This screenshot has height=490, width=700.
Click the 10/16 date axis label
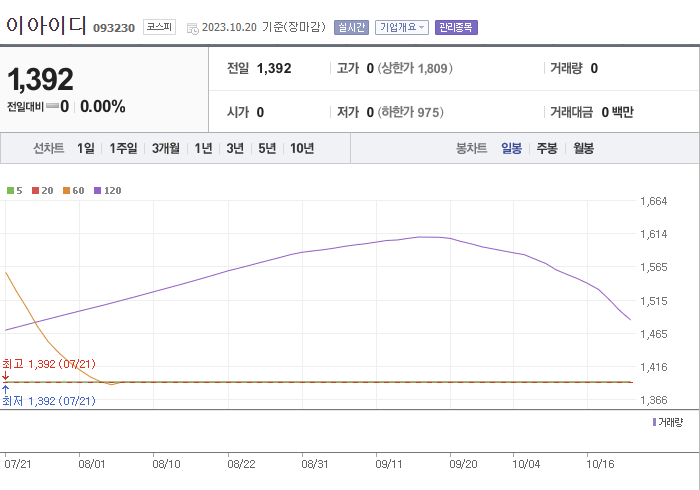(x=600, y=464)
